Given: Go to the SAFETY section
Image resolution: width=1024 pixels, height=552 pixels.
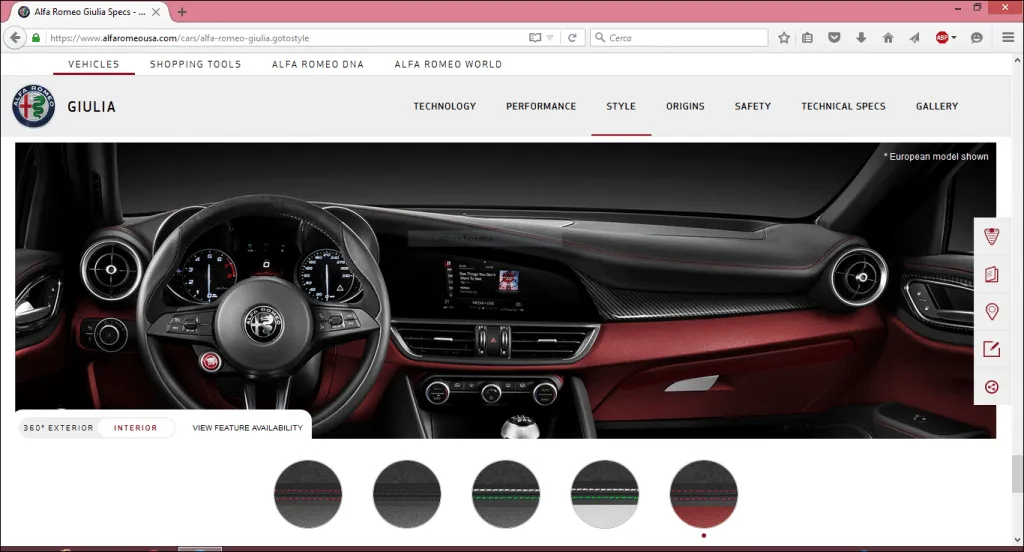Looking at the screenshot, I should pyautogui.click(x=752, y=106).
